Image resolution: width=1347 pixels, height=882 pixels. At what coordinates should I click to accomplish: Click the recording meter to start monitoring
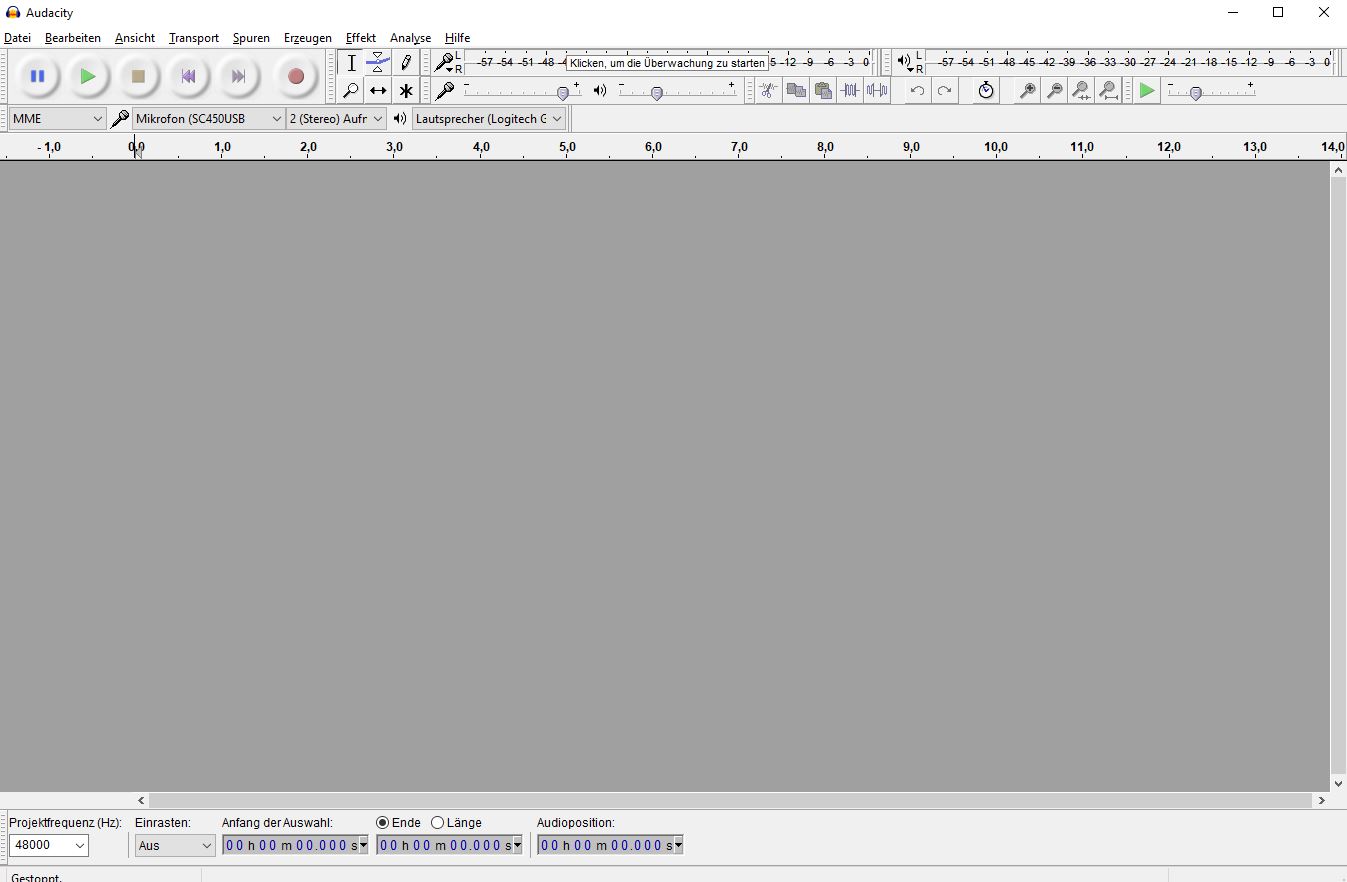coord(668,63)
